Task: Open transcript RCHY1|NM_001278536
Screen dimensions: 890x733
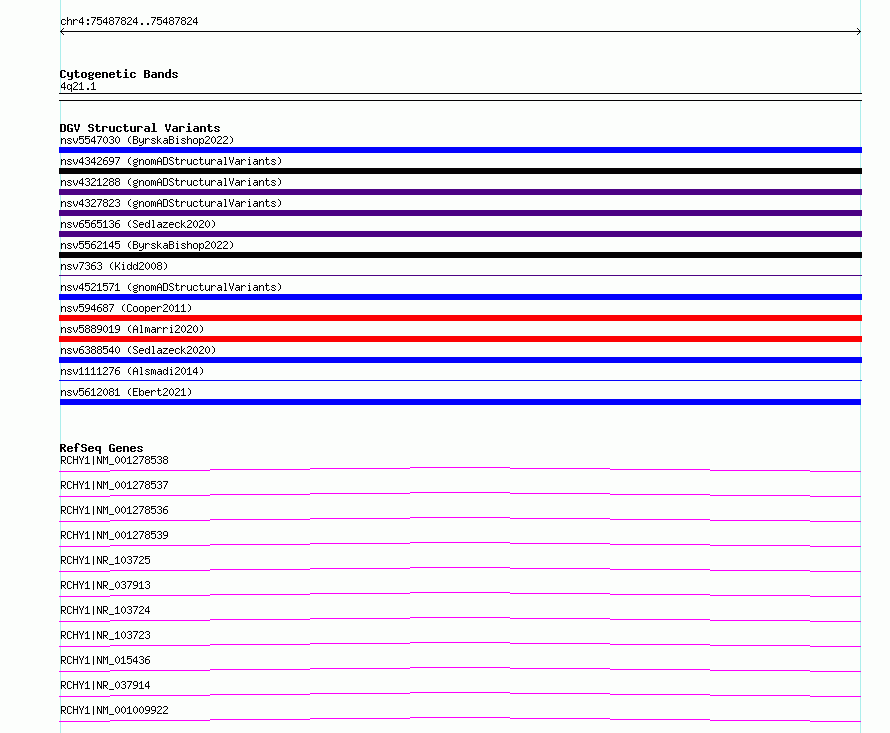Action: 114,510
